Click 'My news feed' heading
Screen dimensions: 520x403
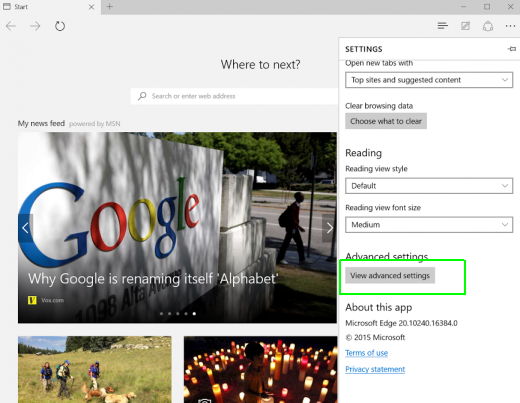tap(41, 123)
